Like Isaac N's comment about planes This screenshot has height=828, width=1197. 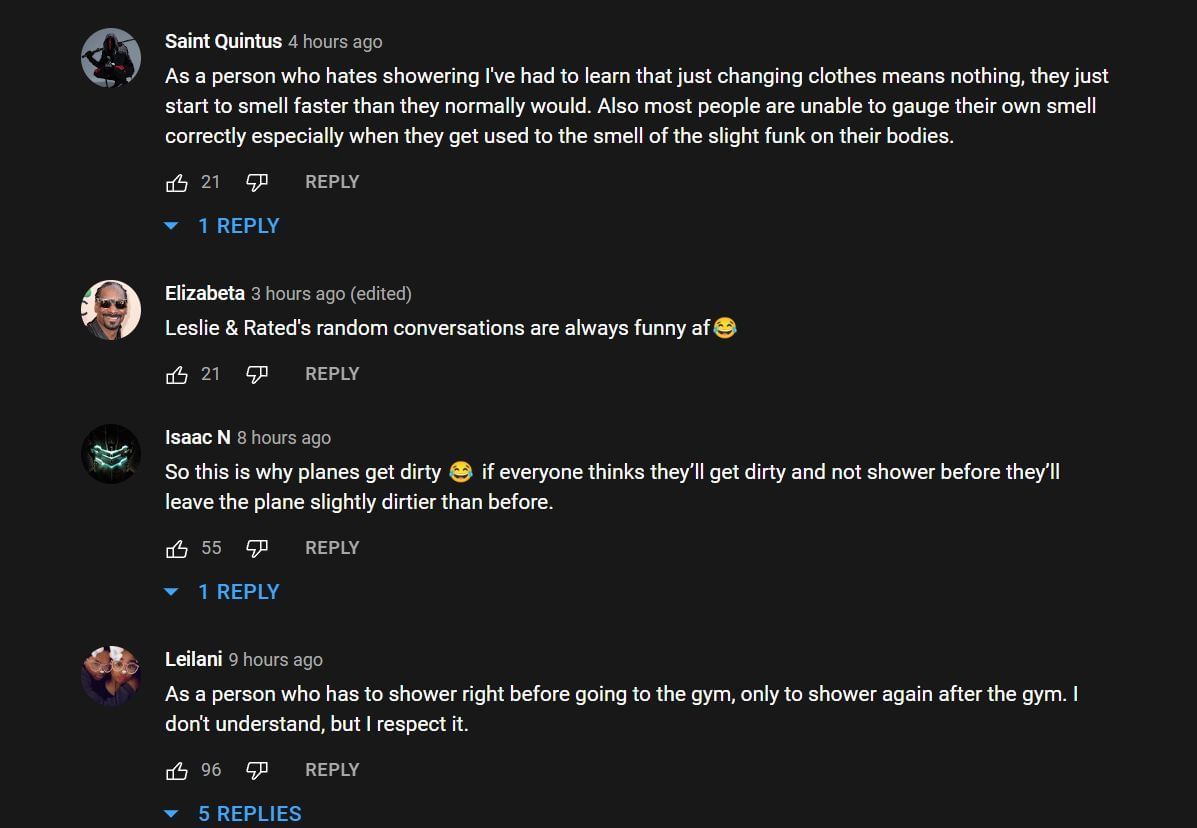(x=177, y=548)
